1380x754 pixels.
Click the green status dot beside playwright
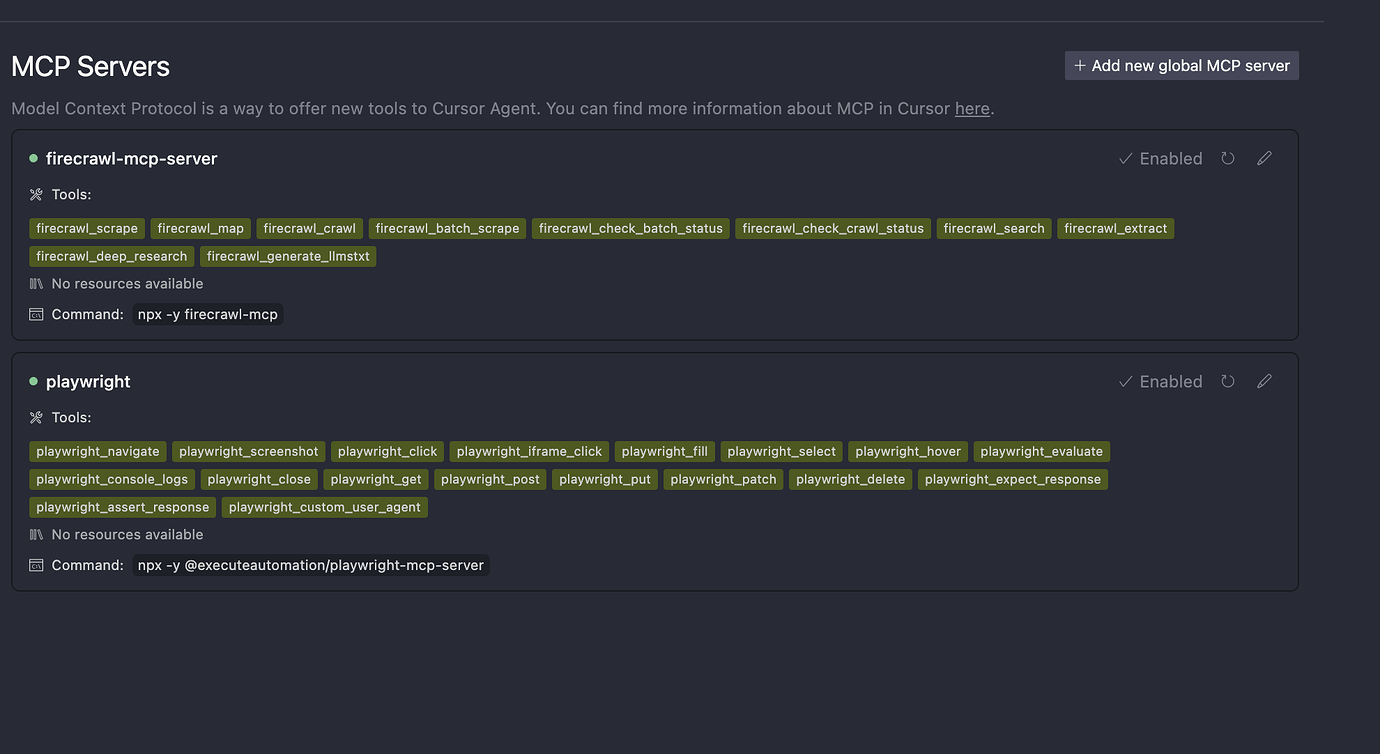point(33,381)
